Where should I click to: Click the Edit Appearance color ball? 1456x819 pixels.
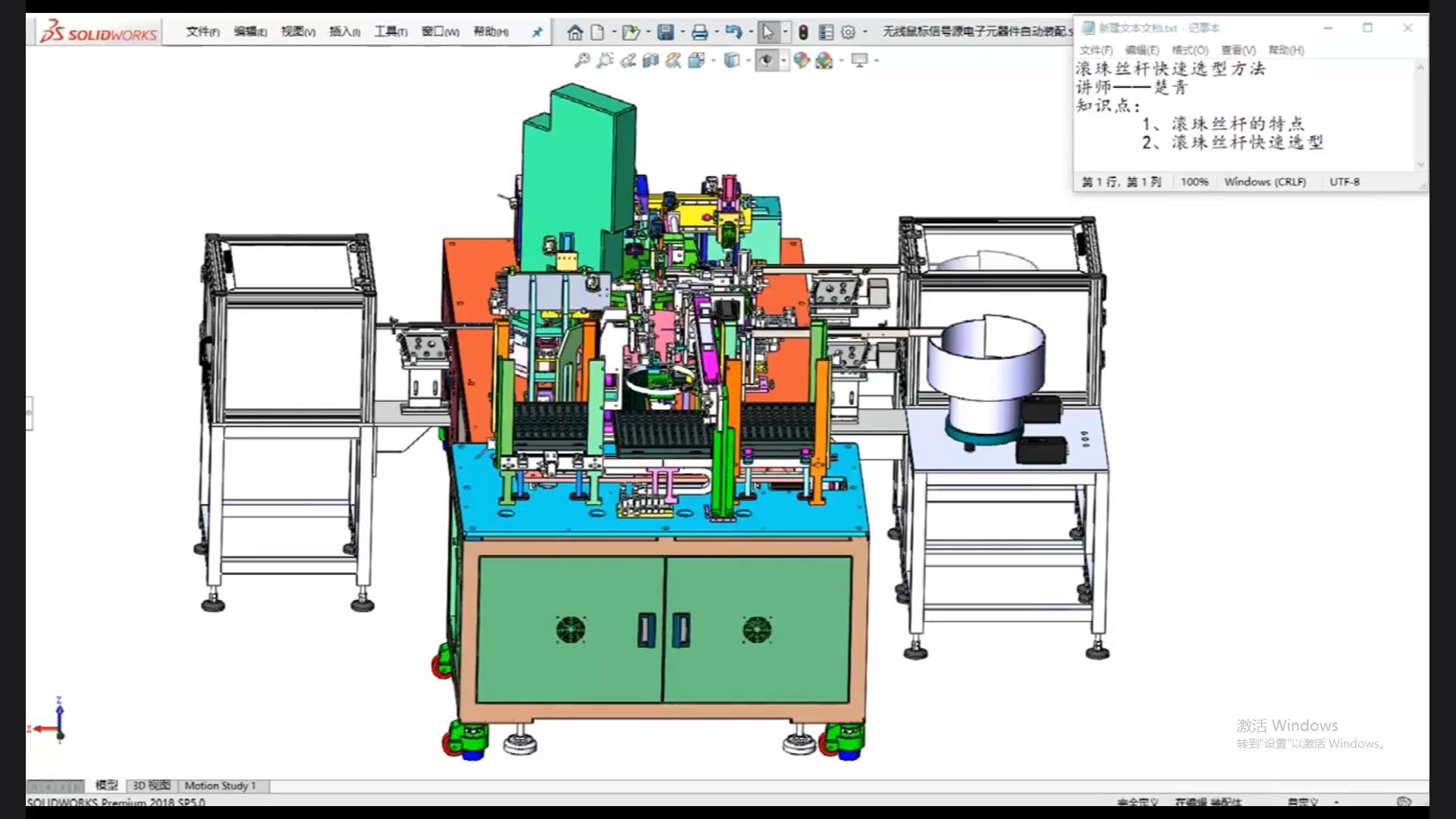802,60
